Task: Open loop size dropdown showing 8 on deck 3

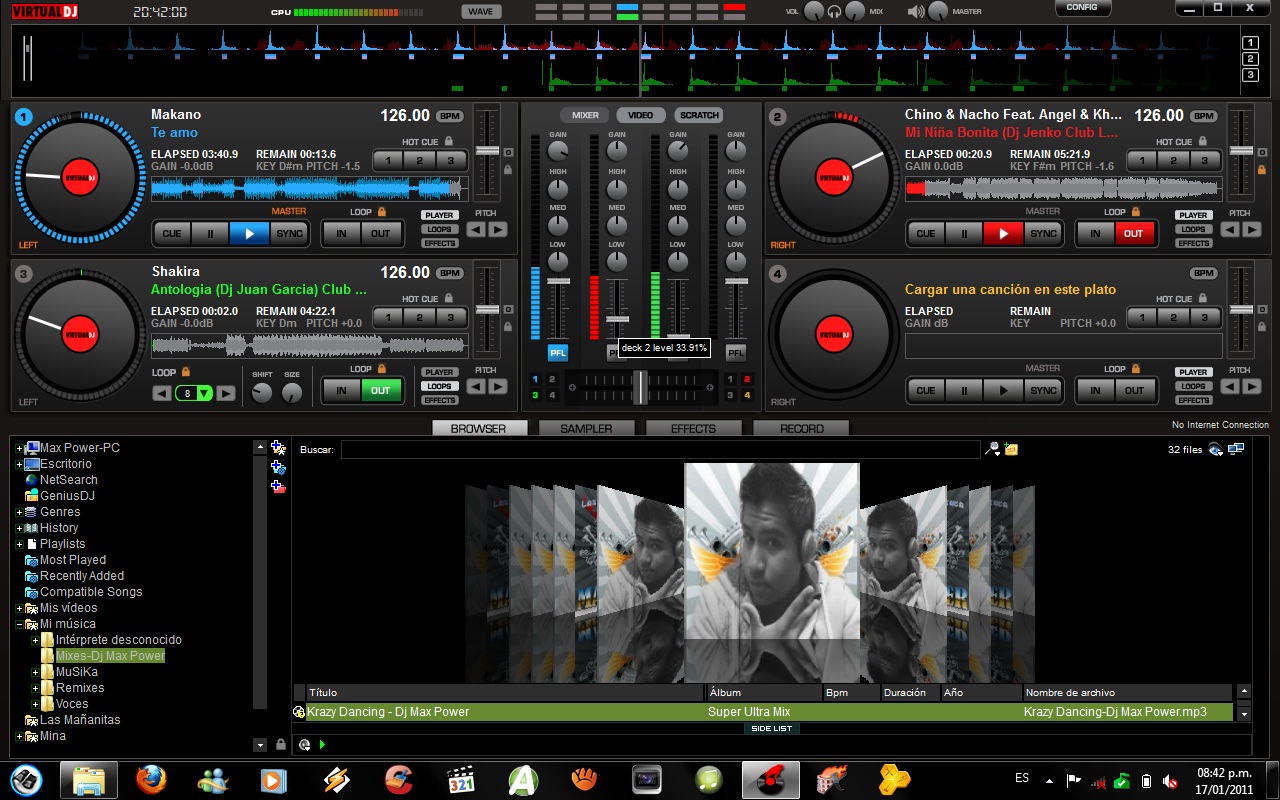Action: (204, 393)
